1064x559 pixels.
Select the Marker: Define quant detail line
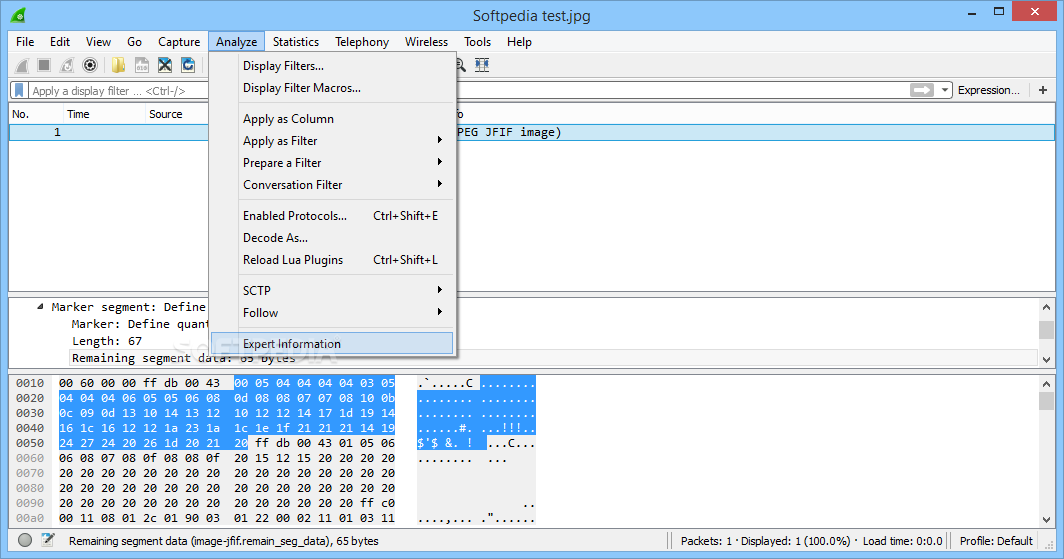(x=140, y=324)
